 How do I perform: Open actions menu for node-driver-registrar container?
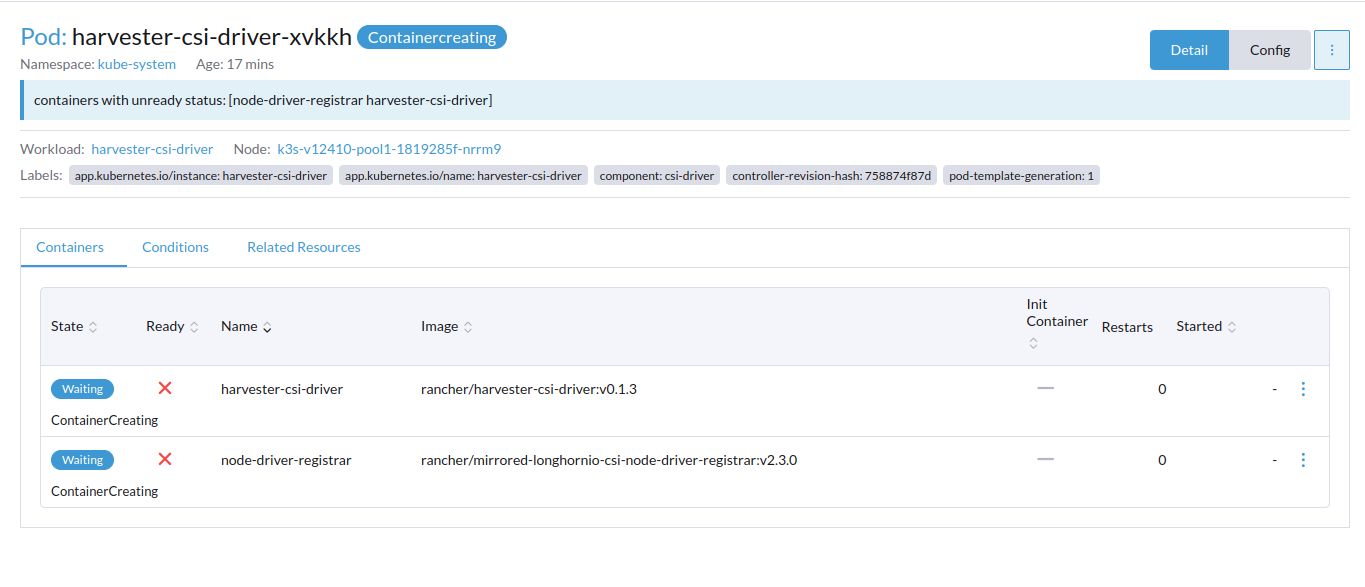pos(1303,459)
